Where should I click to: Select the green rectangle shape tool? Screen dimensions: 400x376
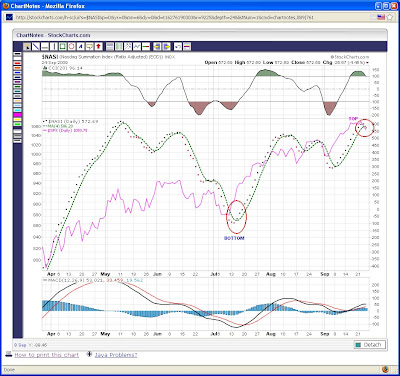pyautogui.click(x=62, y=47)
